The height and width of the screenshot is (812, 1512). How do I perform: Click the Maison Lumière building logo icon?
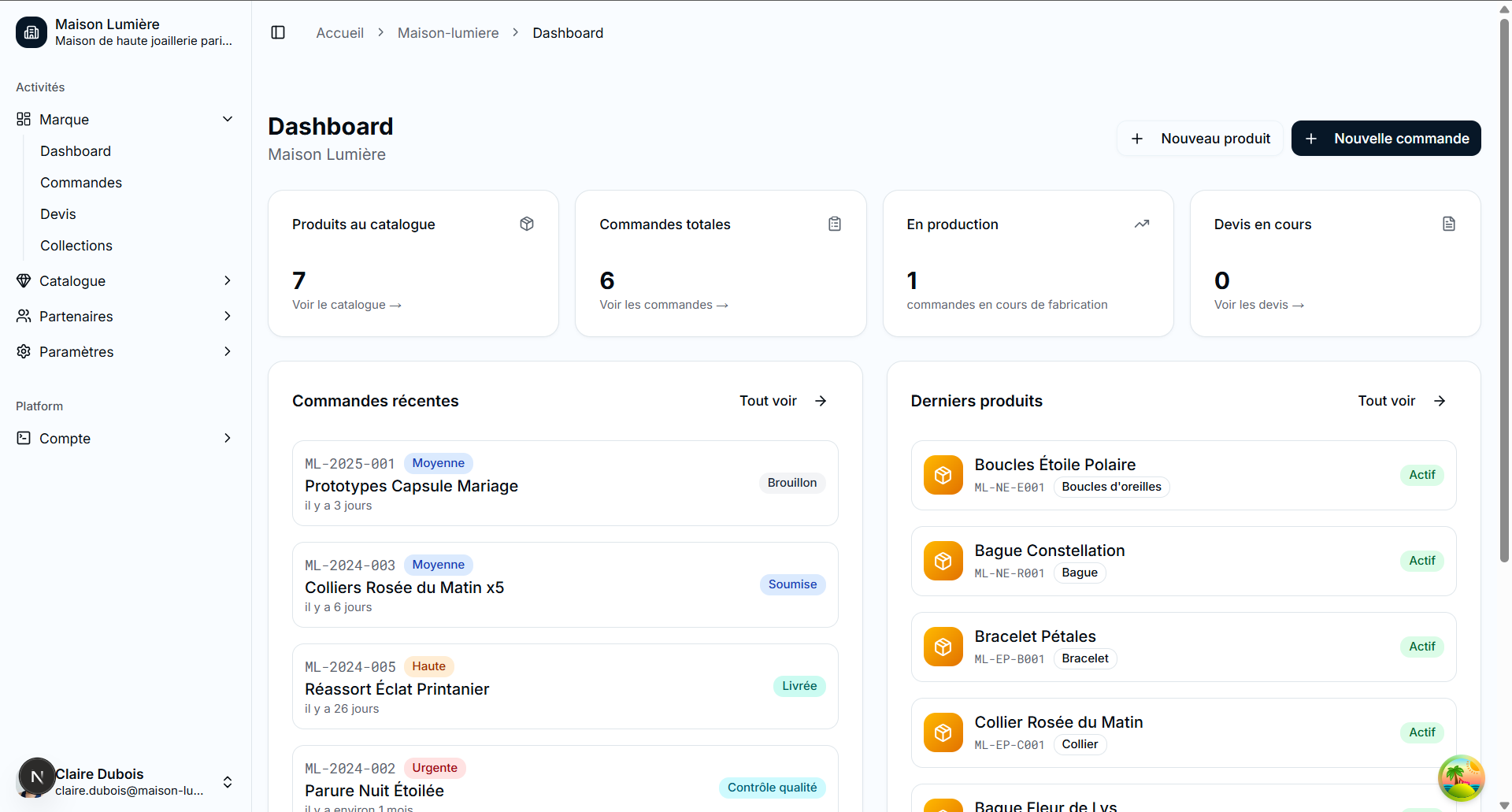click(x=31, y=32)
